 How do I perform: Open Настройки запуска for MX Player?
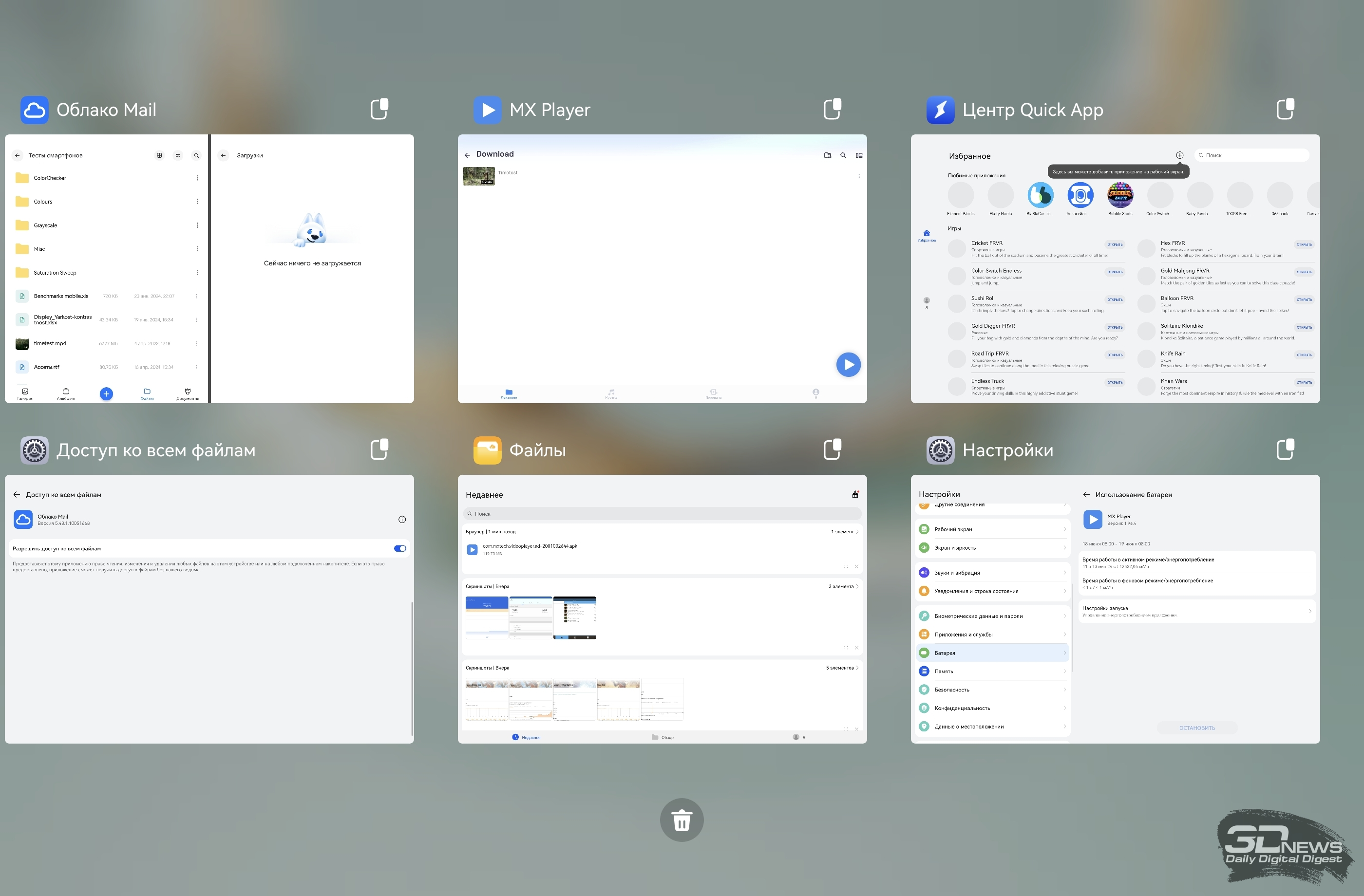tap(1196, 611)
